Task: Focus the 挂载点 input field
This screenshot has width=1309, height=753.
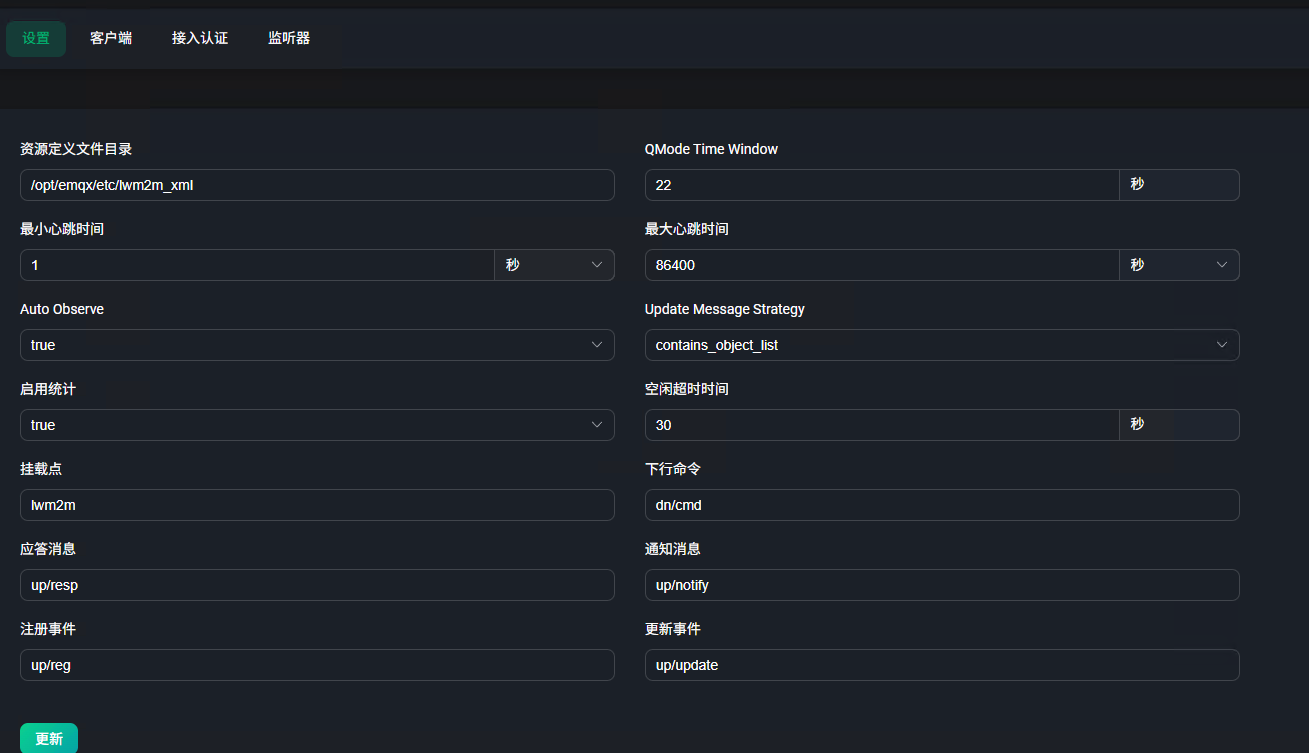Action: coord(317,505)
